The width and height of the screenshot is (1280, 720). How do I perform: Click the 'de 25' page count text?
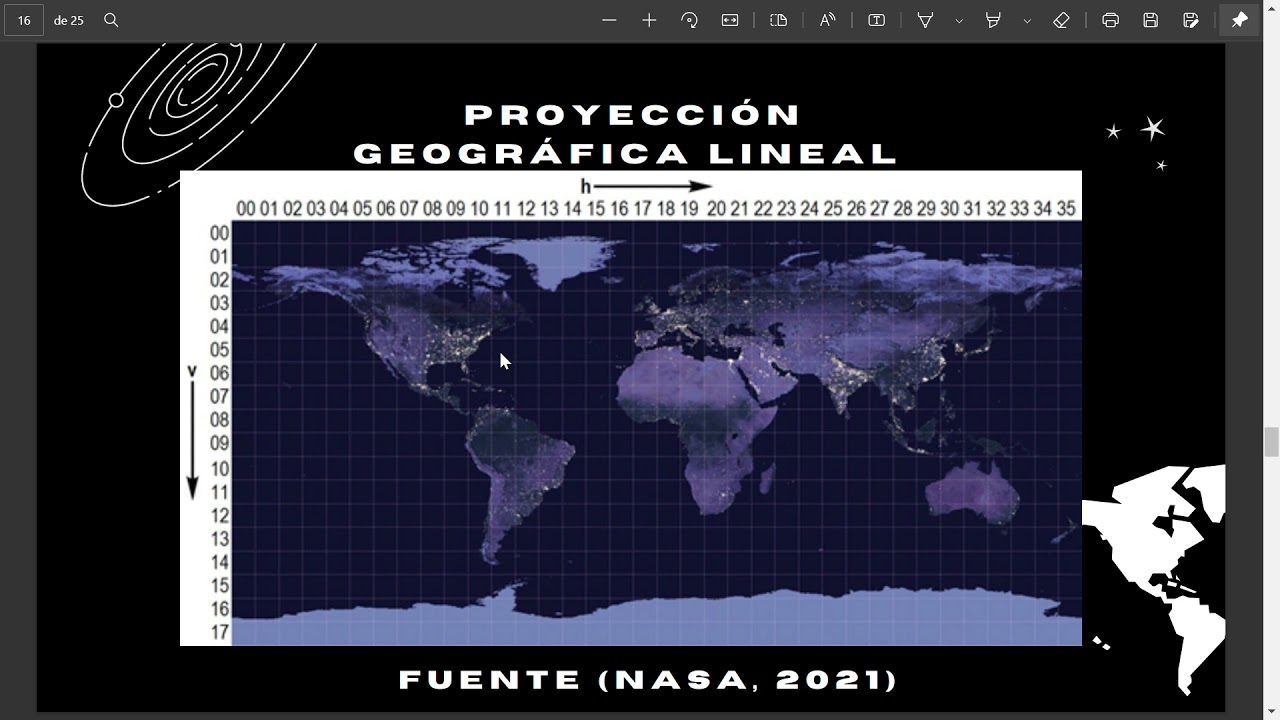pyautogui.click(x=69, y=20)
